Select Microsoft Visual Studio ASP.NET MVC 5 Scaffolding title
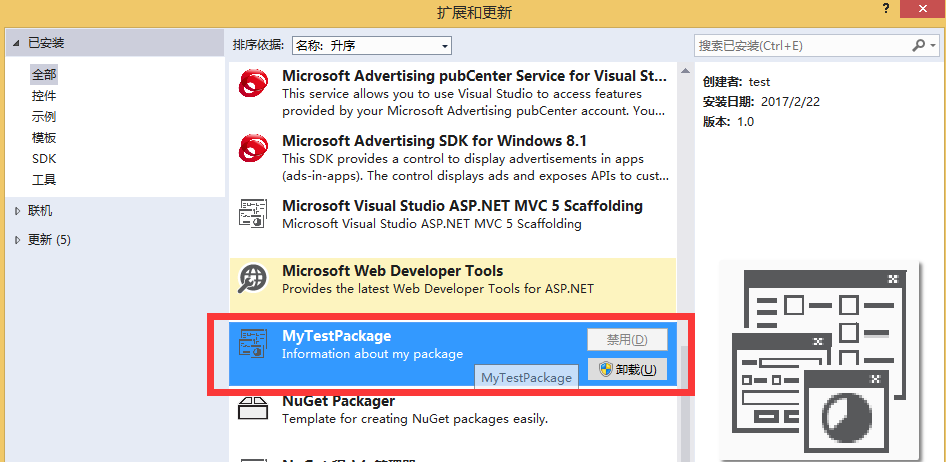 pyautogui.click(x=462, y=206)
